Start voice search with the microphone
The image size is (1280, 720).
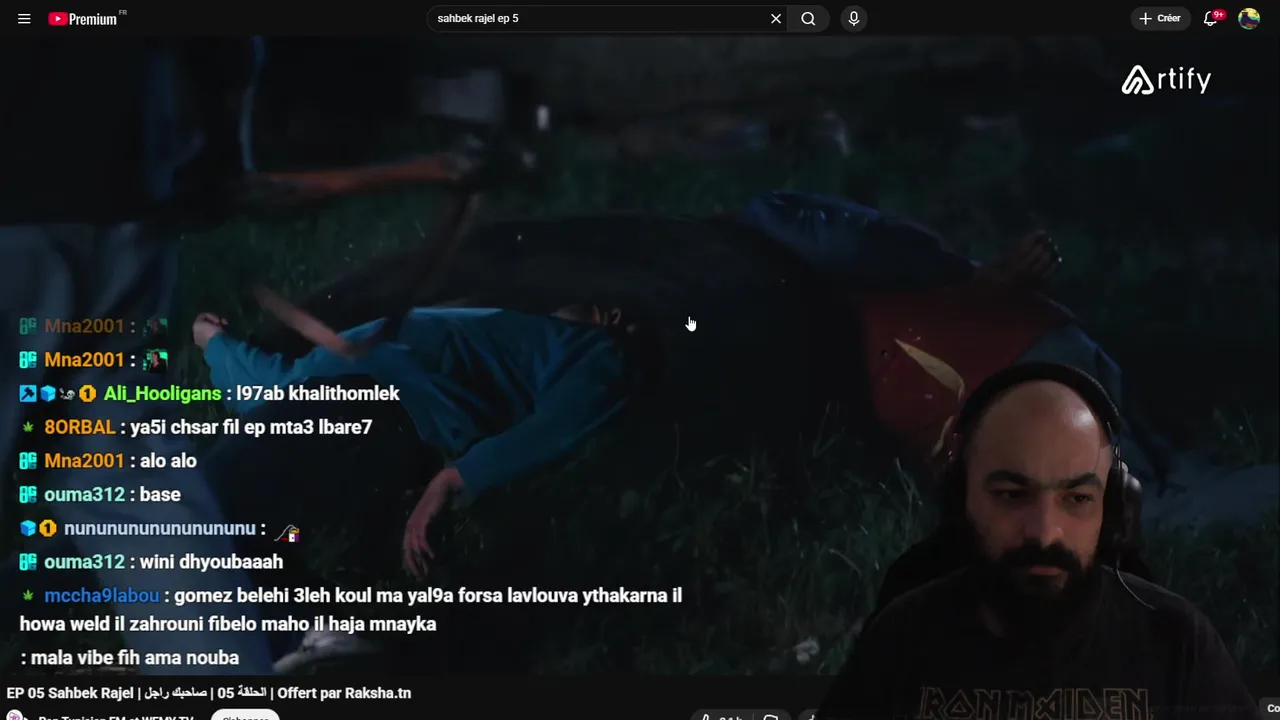(x=853, y=18)
